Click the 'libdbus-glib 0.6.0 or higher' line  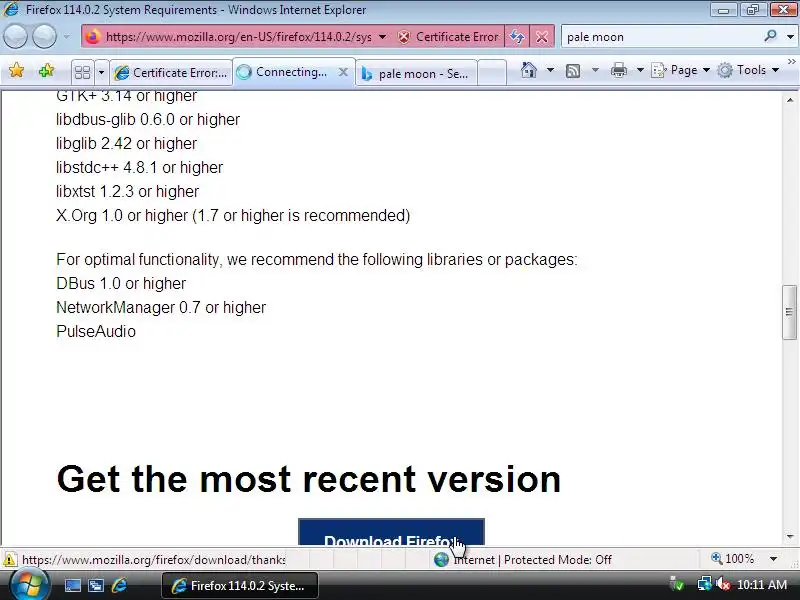[148, 120]
